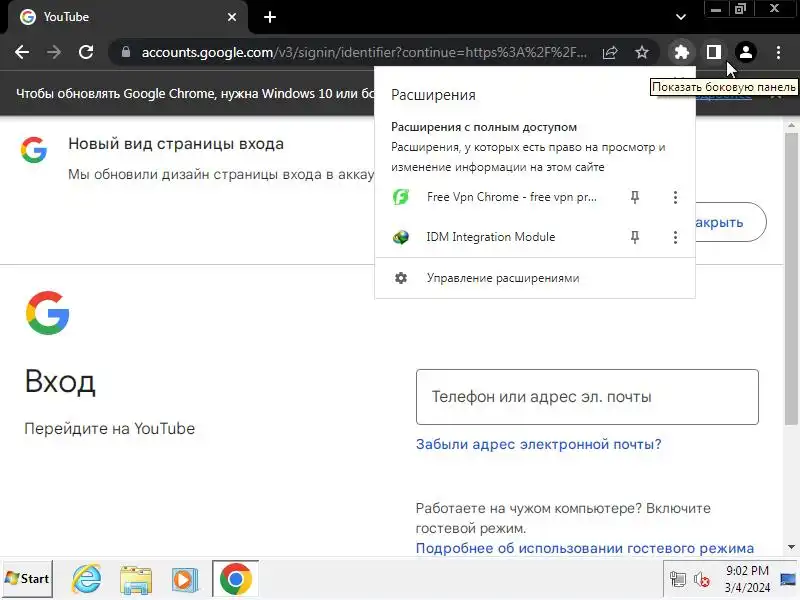The height and width of the screenshot is (600, 800).
Task: Click the IDM Integration Module icon
Action: 401,237
